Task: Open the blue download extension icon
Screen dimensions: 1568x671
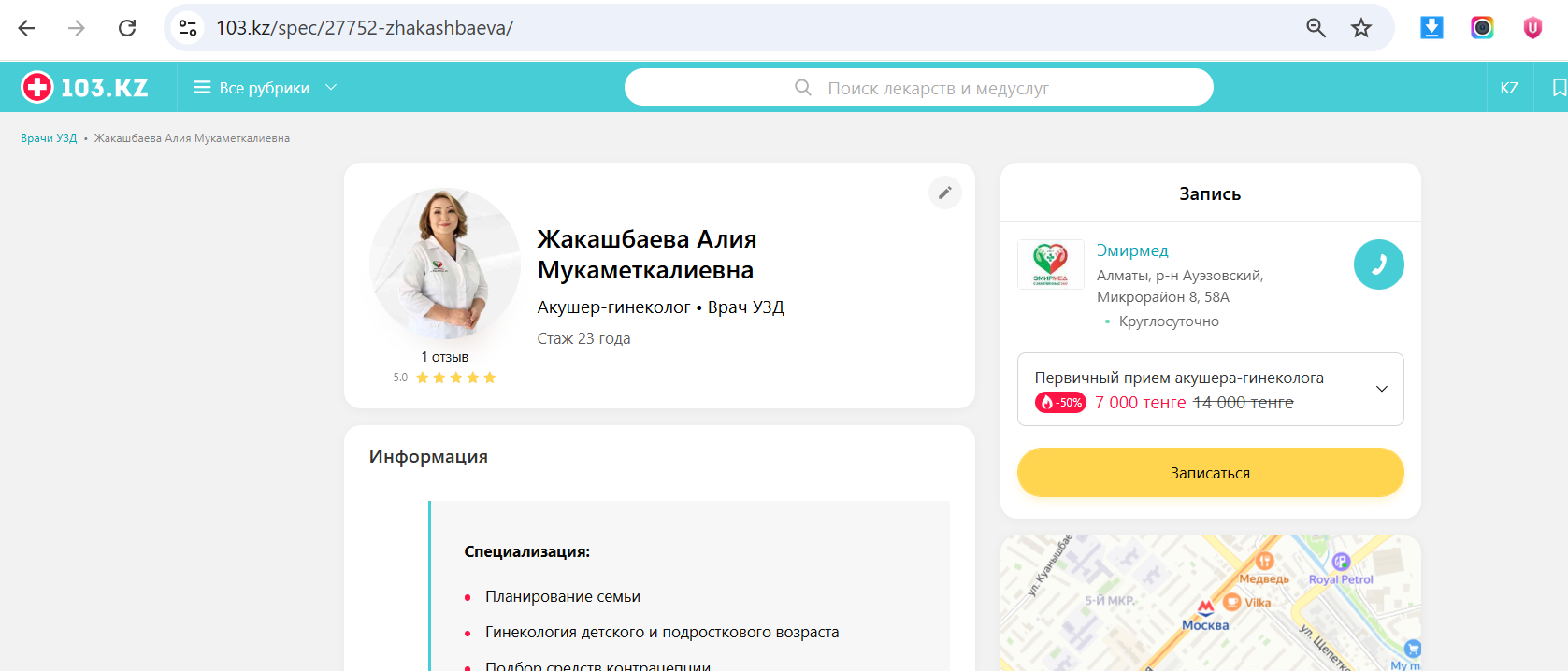Action: (x=1431, y=28)
